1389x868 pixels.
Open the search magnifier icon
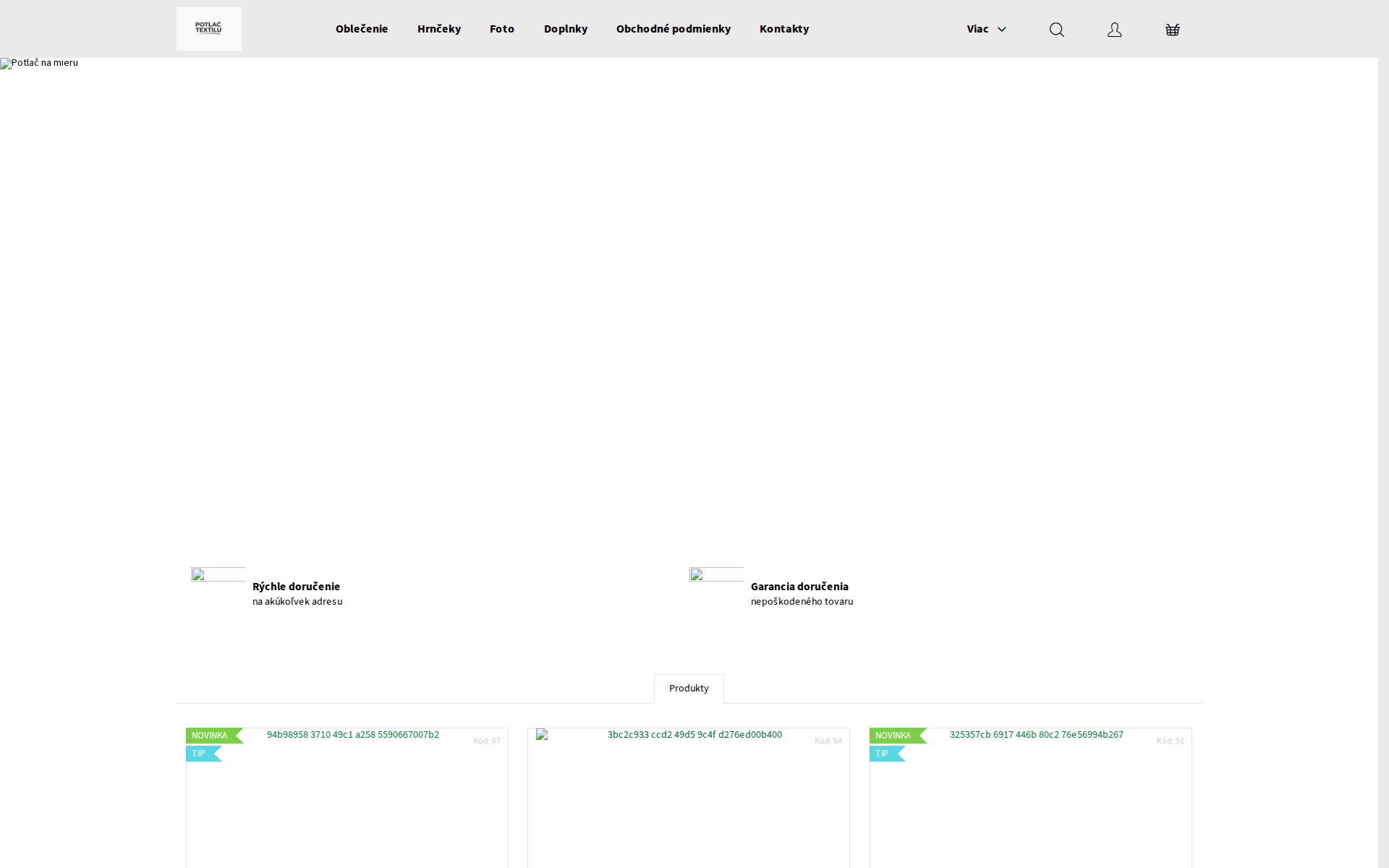click(x=1056, y=30)
